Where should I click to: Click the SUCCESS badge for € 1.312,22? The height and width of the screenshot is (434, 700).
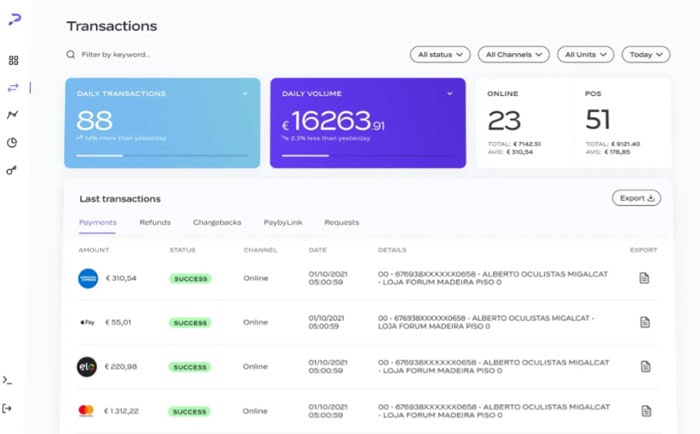pyautogui.click(x=189, y=412)
